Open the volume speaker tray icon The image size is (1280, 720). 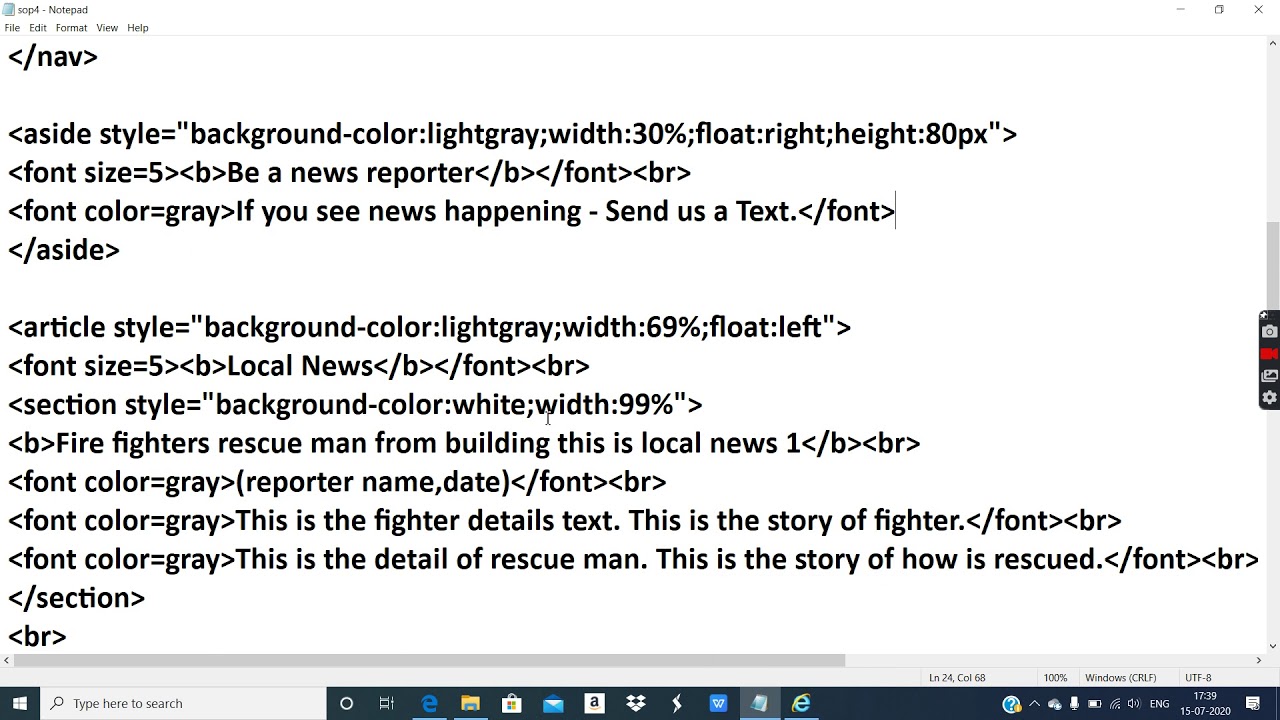[x=1133, y=704]
